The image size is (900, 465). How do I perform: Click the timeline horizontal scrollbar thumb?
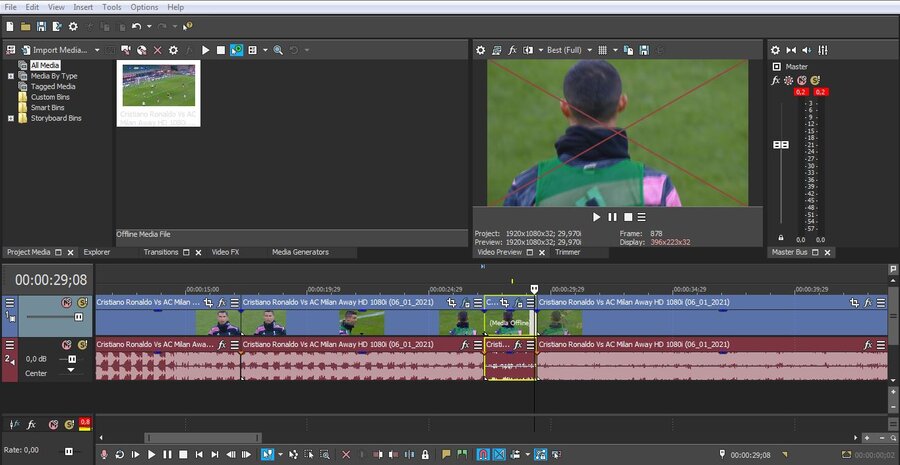[x=203, y=438]
